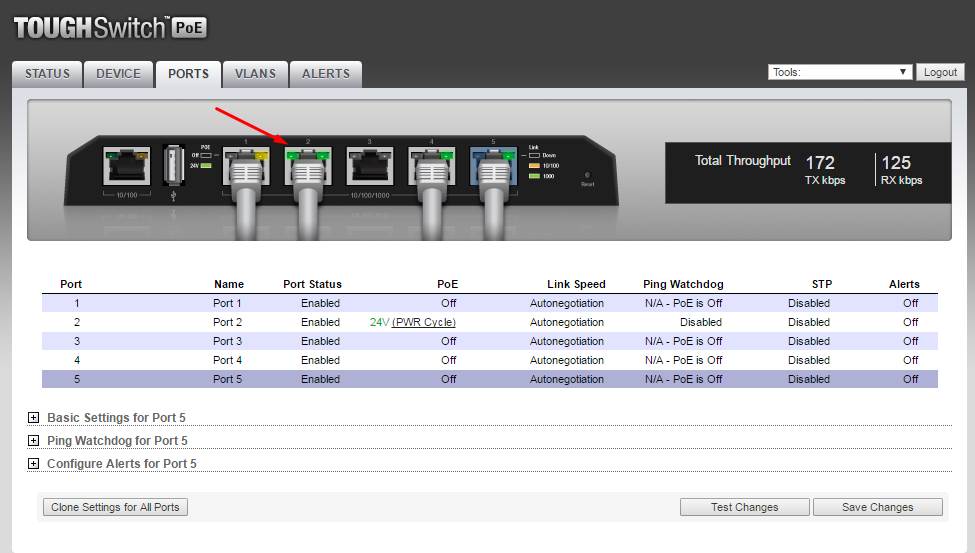Viewport: 975px width, 553px height.
Task: Open the Tools dropdown
Action: (x=839, y=72)
